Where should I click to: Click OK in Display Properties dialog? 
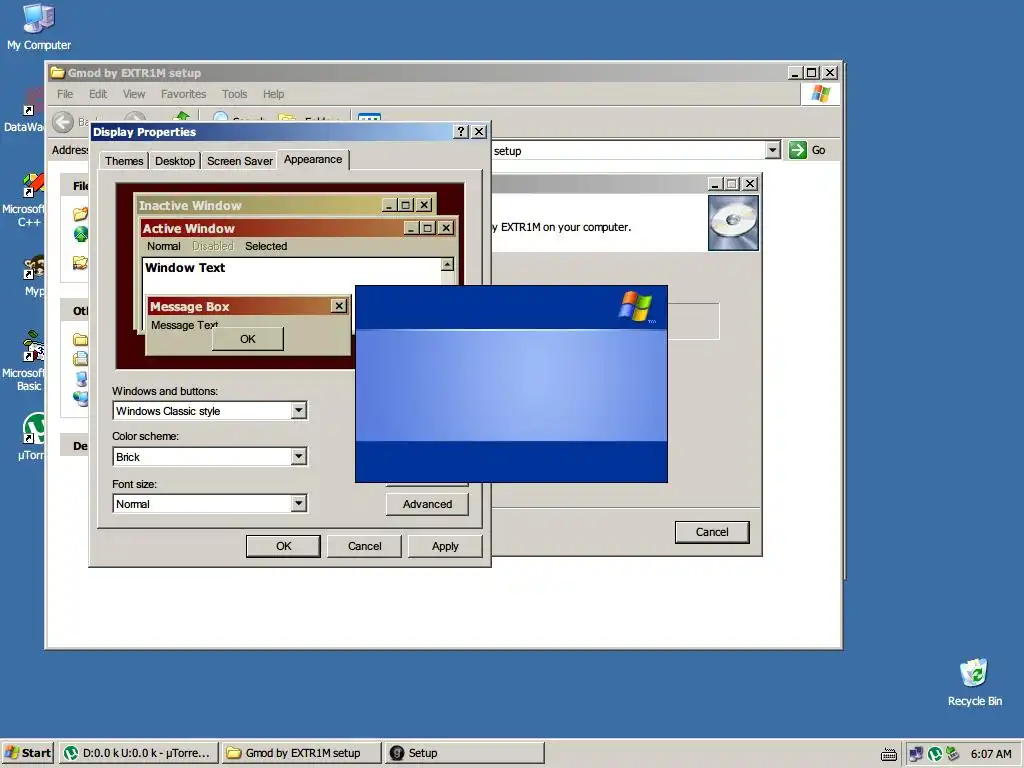283,546
